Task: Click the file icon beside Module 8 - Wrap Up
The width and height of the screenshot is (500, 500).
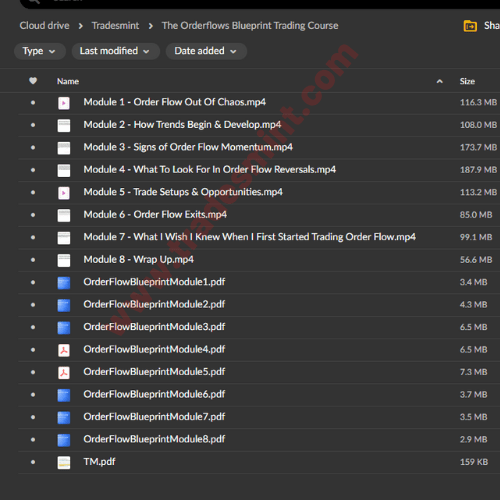Action: [64, 260]
